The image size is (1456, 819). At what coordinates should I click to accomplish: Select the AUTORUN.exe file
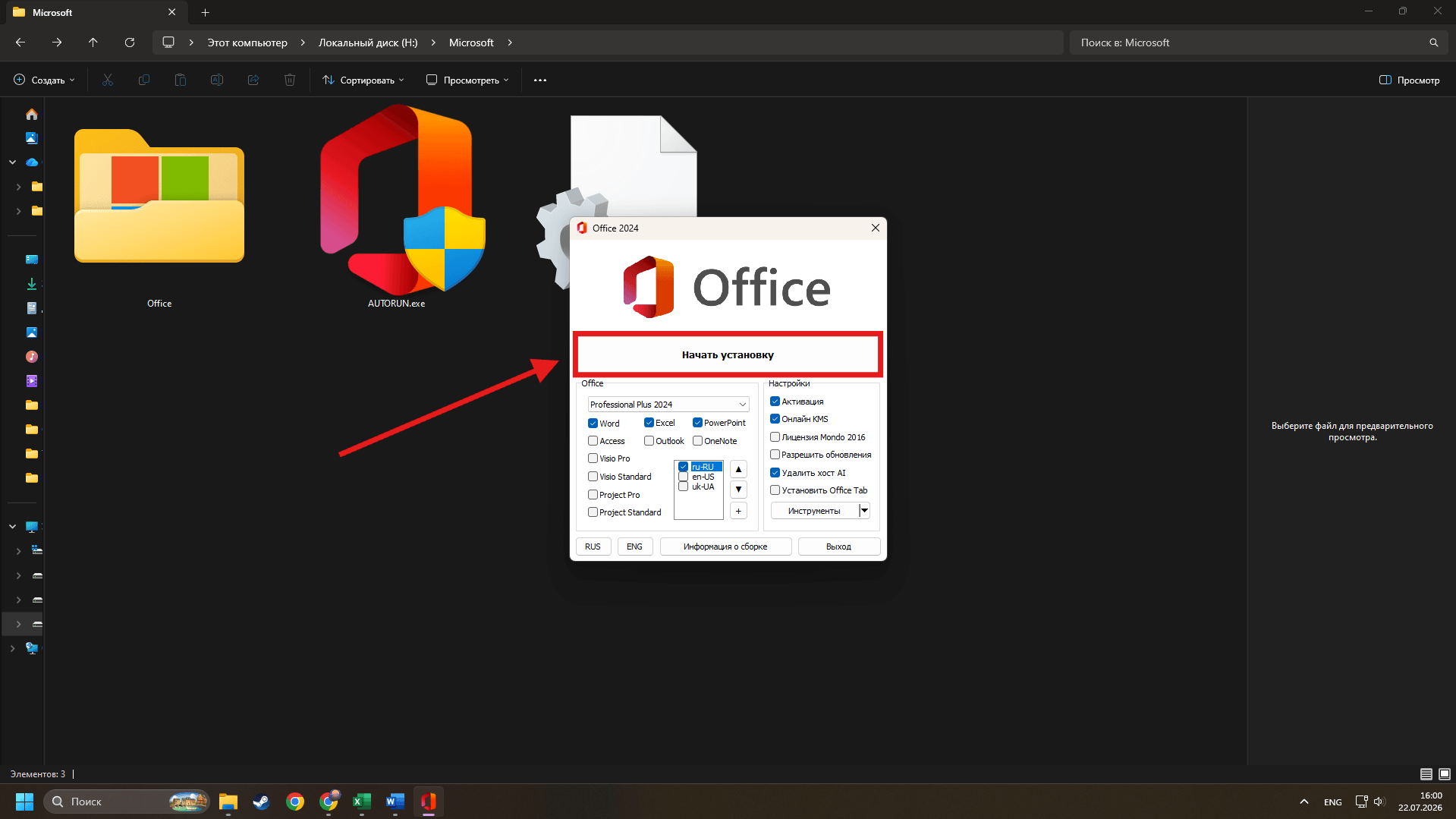(x=397, y=206)
